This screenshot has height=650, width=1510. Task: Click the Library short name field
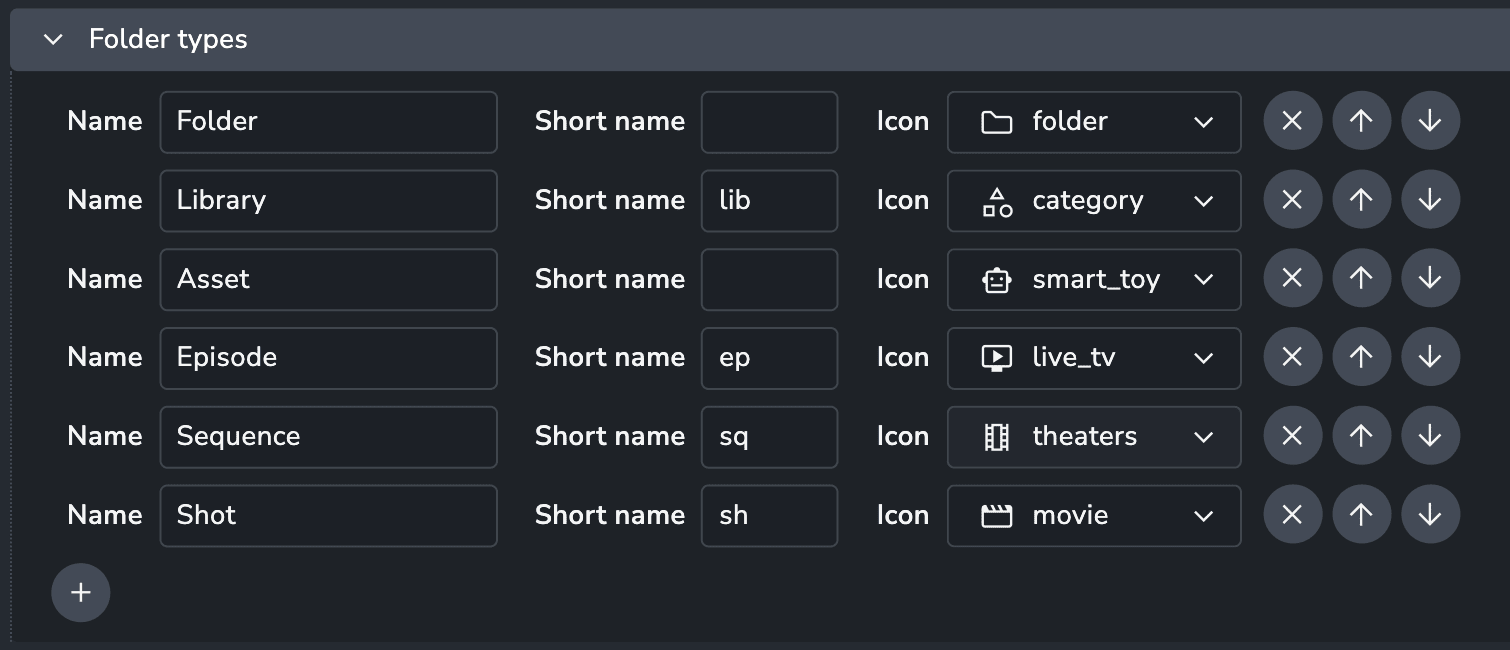point(769,200)
